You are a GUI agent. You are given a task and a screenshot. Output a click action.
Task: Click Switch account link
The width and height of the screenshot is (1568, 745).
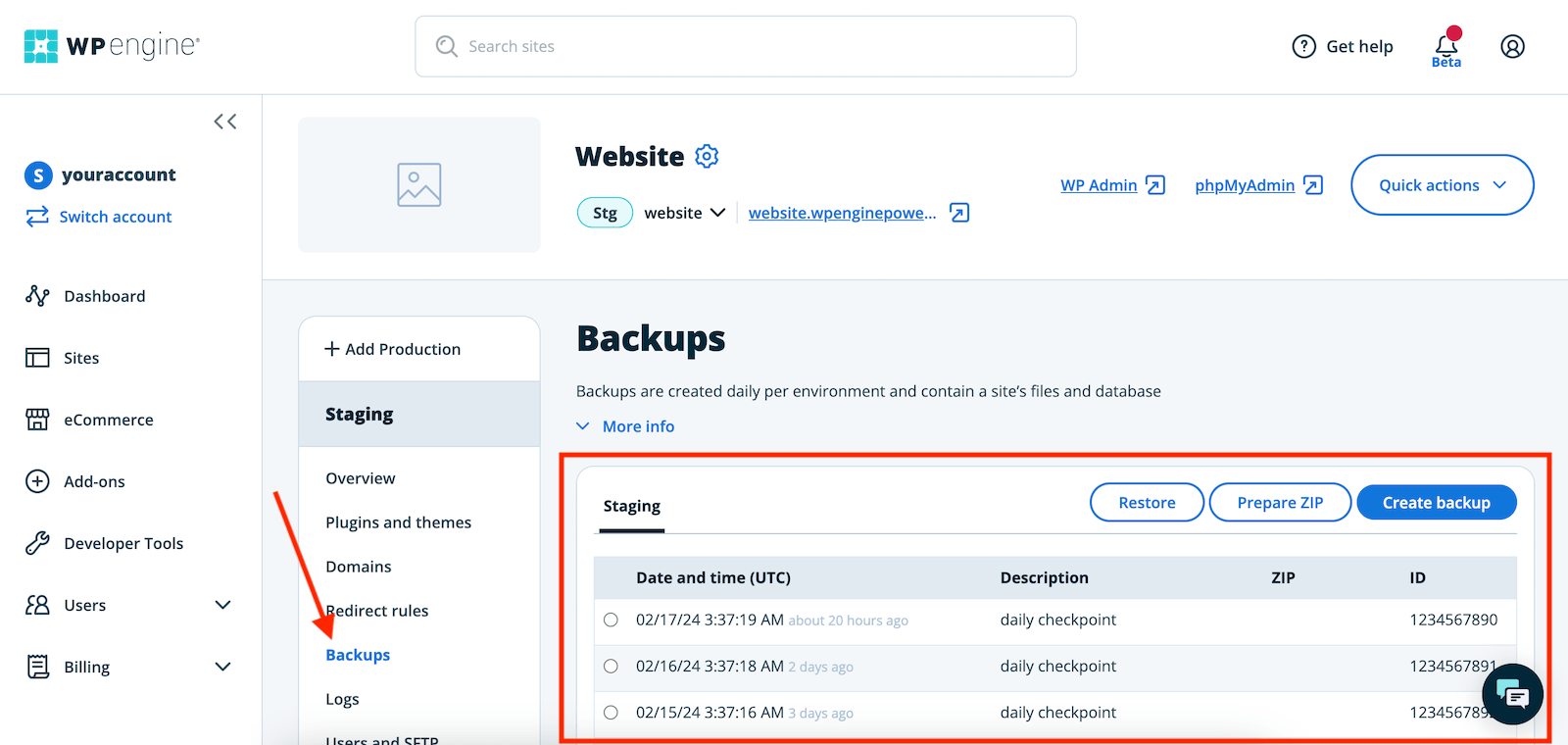click(x=116, y=217)
